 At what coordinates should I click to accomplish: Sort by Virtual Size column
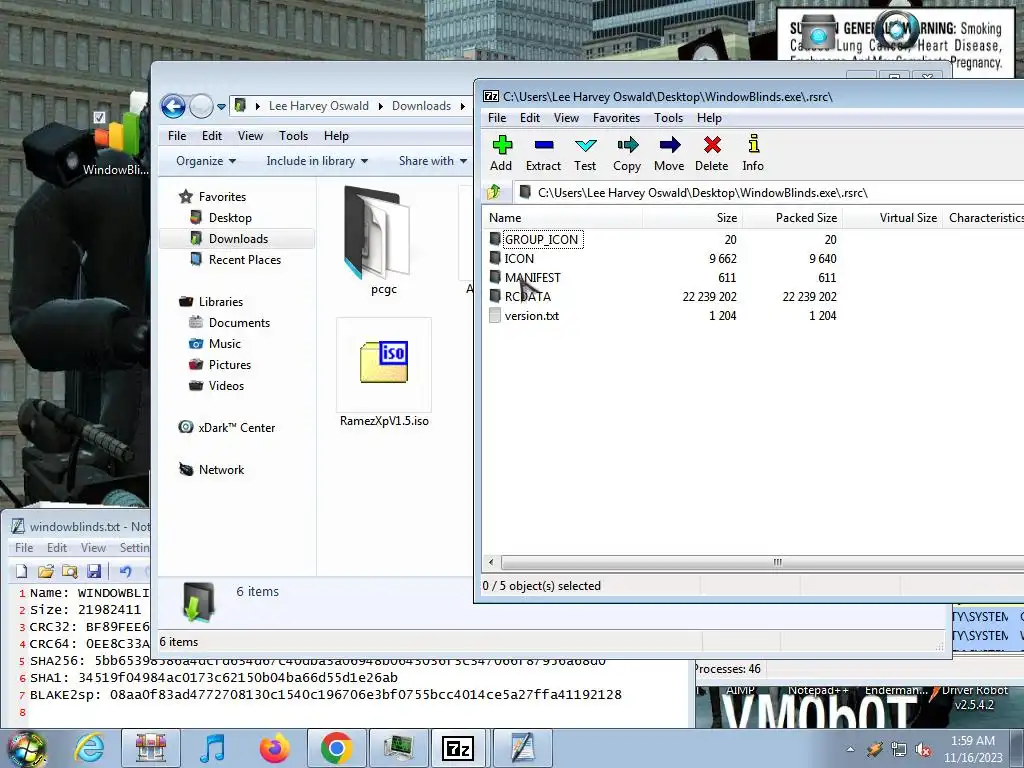pos(892,217)
